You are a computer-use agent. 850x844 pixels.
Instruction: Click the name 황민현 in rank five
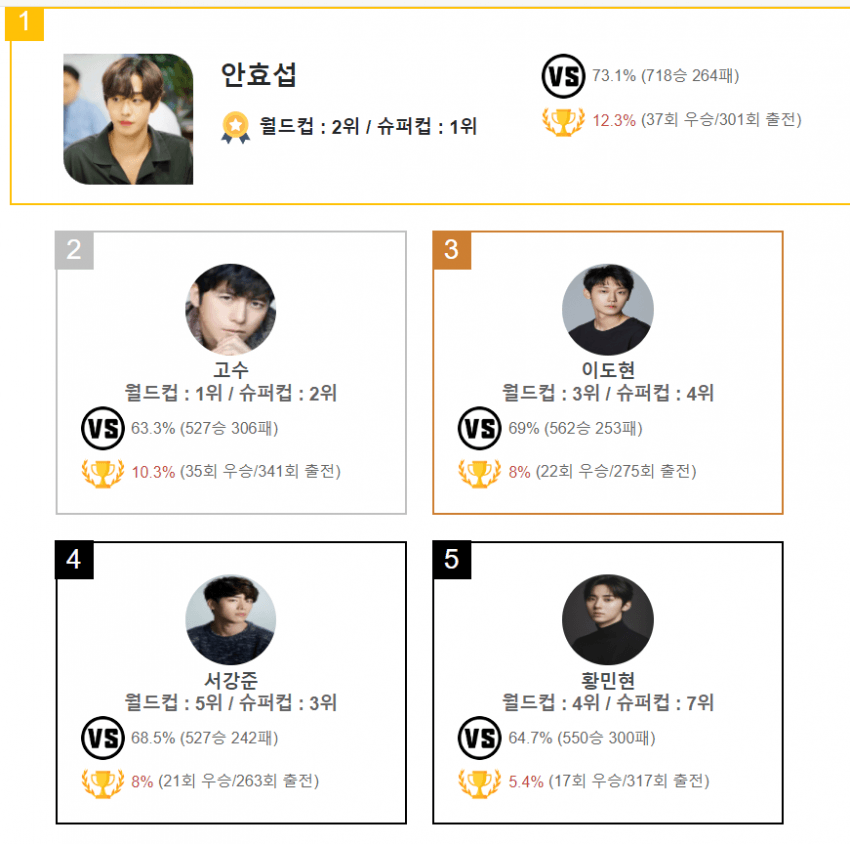(608, 680)
